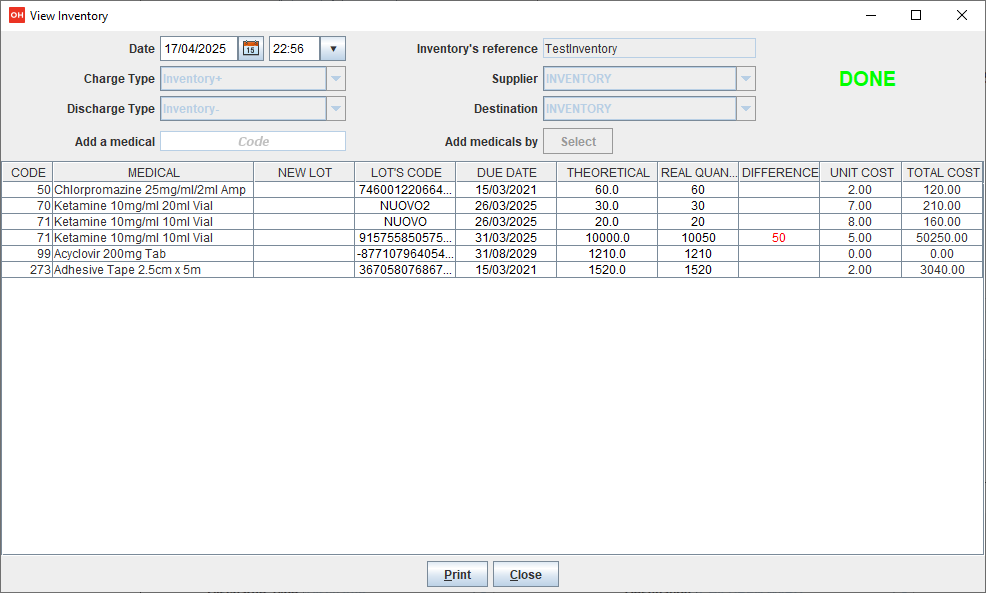Open the Discharge Type dropdown
The image size is (986, 593).
point(336,109)
